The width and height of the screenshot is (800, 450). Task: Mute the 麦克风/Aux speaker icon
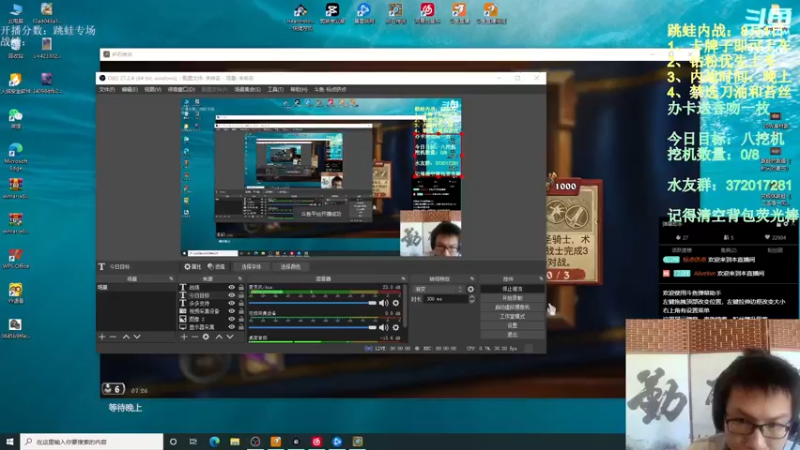point(384,303)
